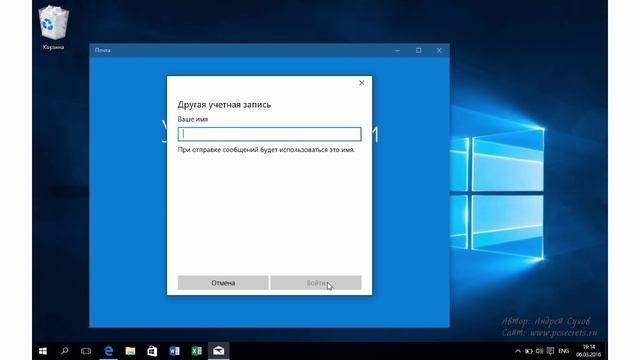Viewport: 640px width, 360px height.
Task: Close the Почта window
Action: (439, 50)
